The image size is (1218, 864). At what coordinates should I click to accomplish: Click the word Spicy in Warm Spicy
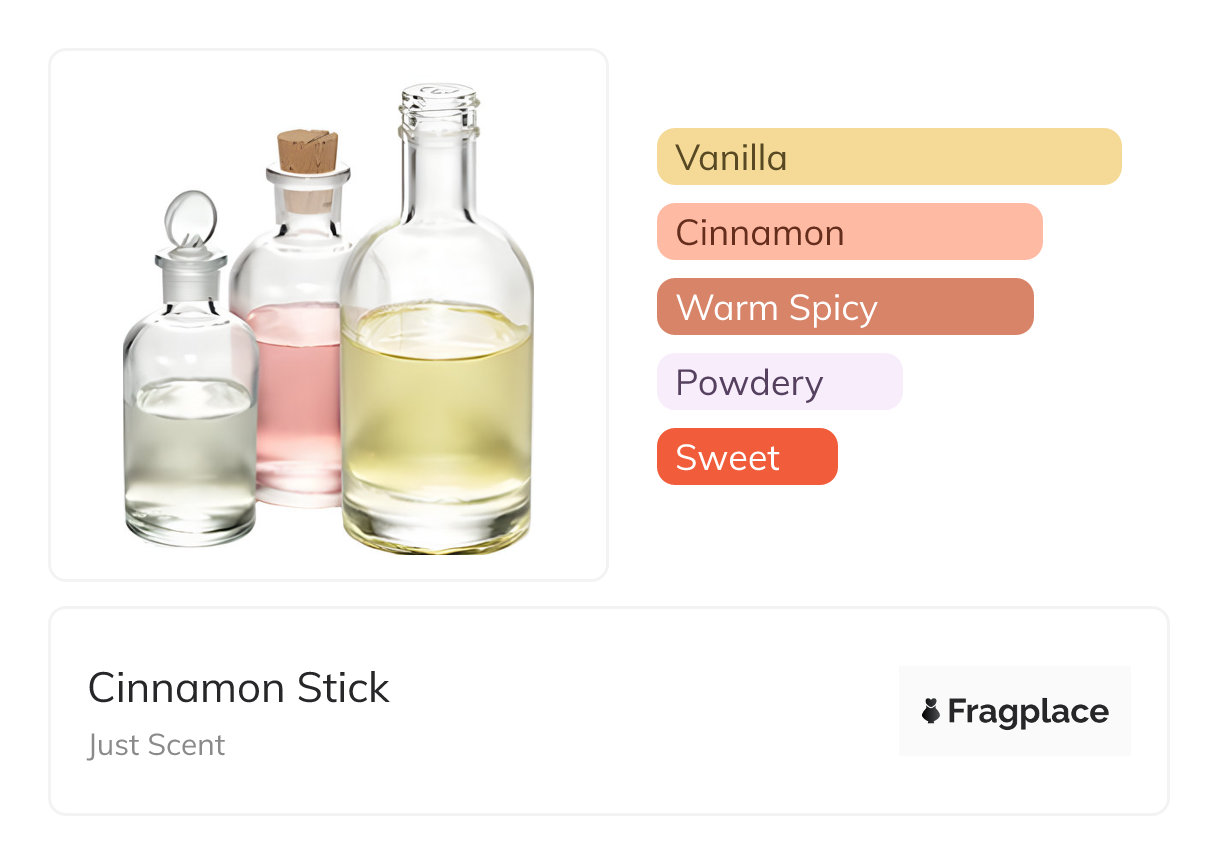tap(830, 307)
